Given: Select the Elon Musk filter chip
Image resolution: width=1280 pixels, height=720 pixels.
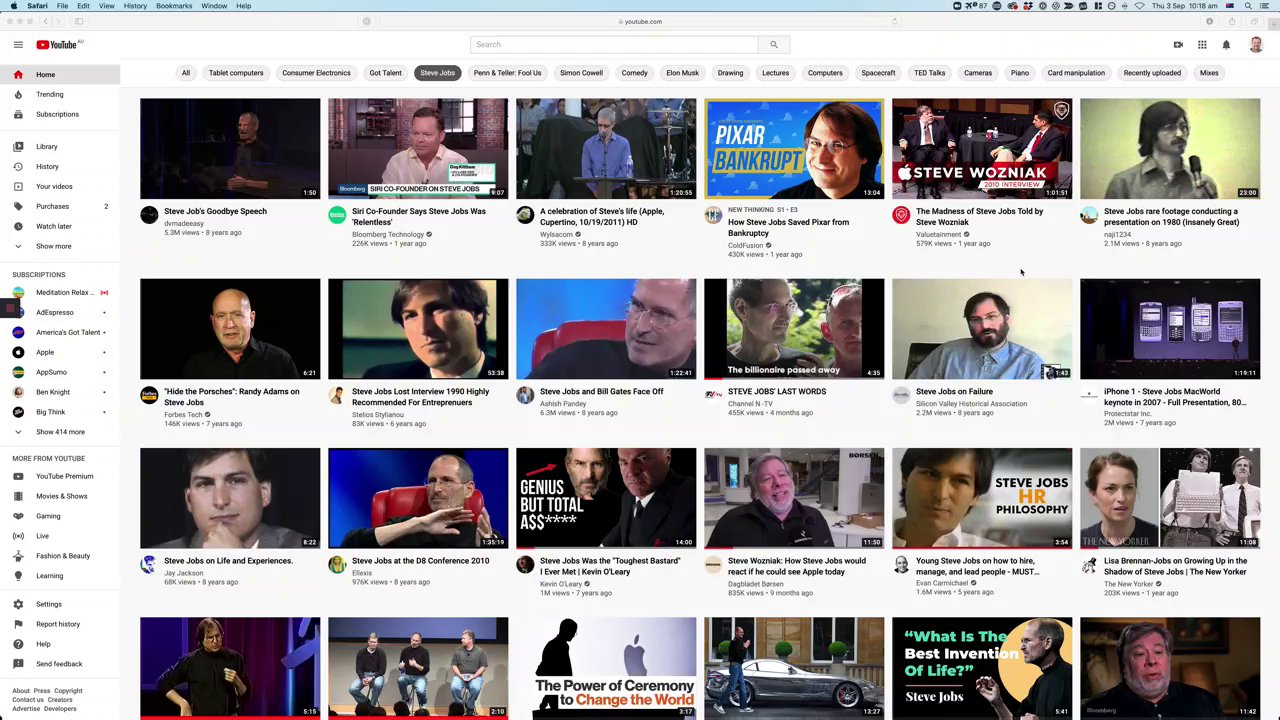Looking at the screenshot, I should tap(682, 73).
